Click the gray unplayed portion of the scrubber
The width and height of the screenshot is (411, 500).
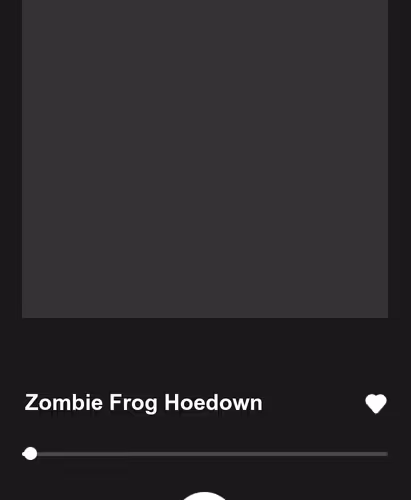(x=213, y=454)
